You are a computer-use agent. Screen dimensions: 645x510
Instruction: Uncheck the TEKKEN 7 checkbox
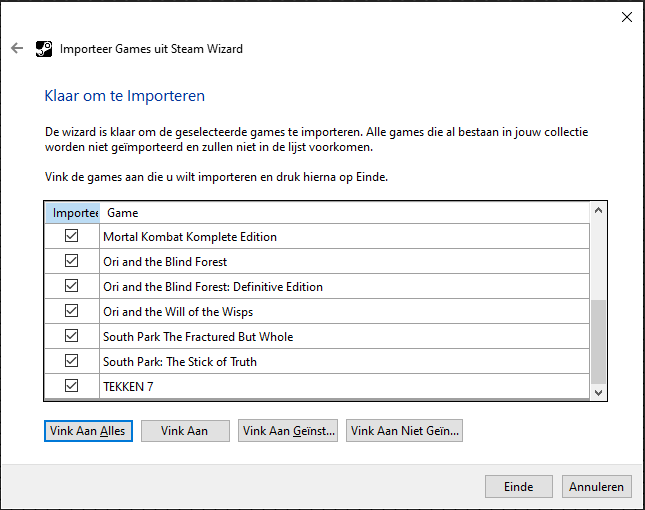(x=72, y=386)
